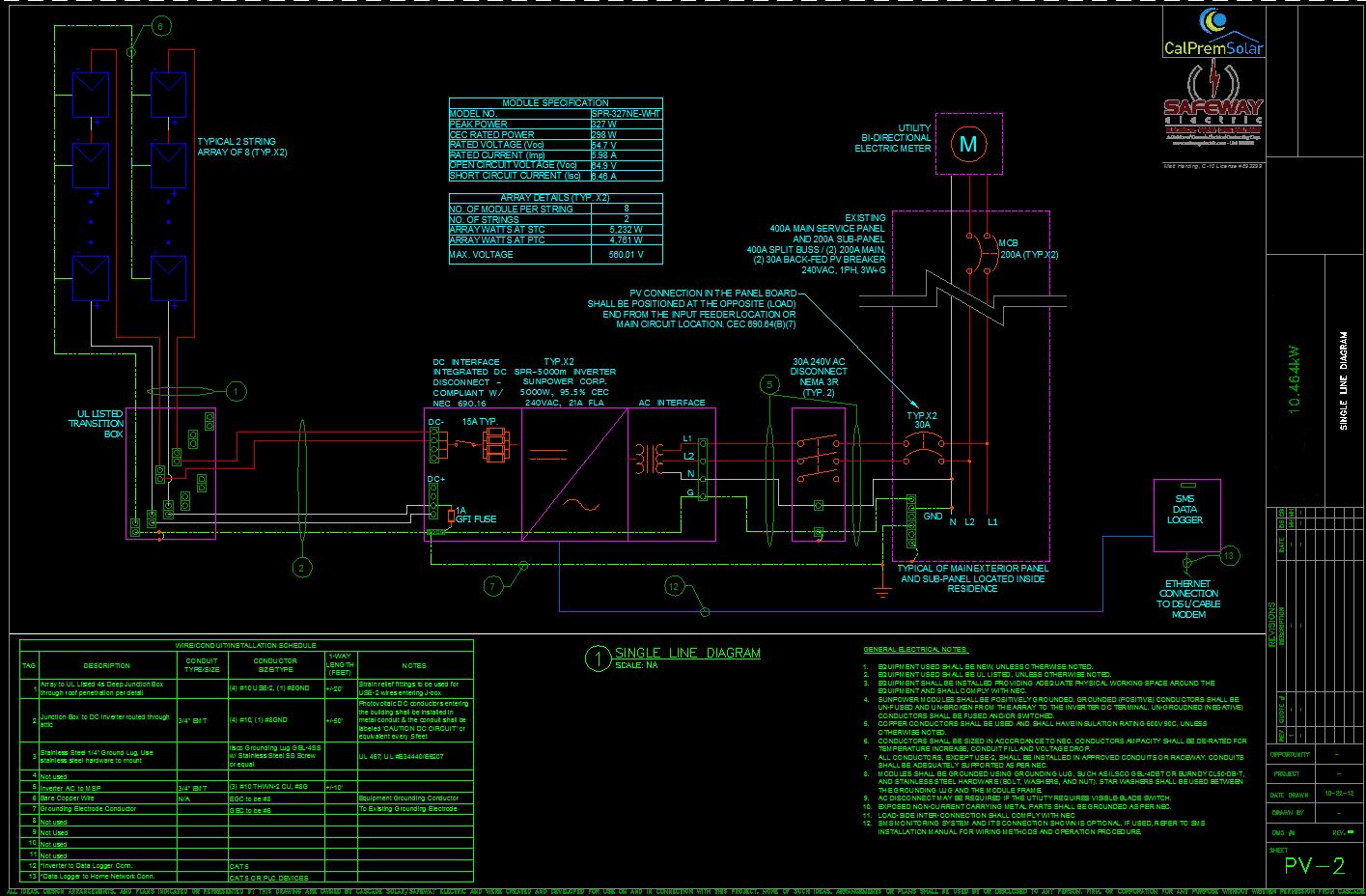Viewport: 1366px width, 896px height.
Task: Click the AC INTERFACE label on inverter
Action: (672, 403)
